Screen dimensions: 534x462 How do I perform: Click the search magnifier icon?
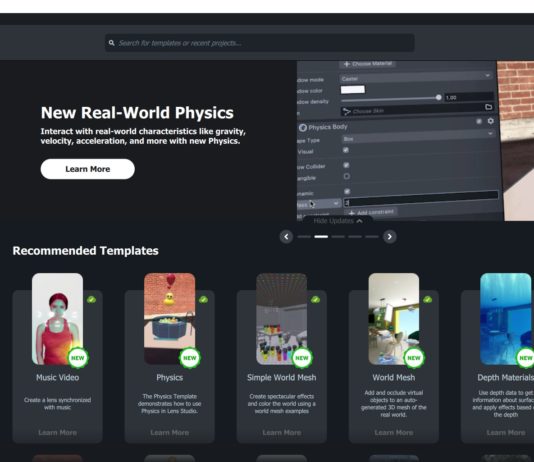pos(111,43)
